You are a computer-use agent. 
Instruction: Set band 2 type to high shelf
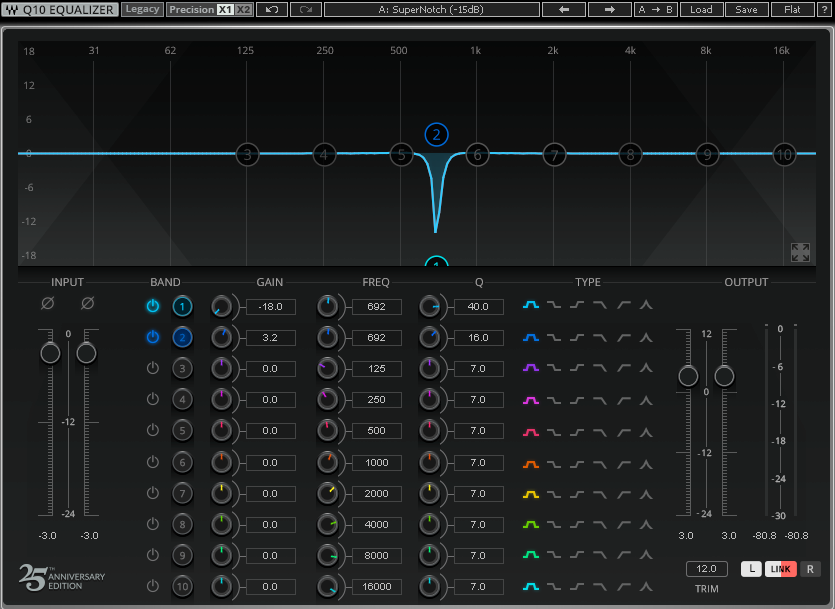577,338
